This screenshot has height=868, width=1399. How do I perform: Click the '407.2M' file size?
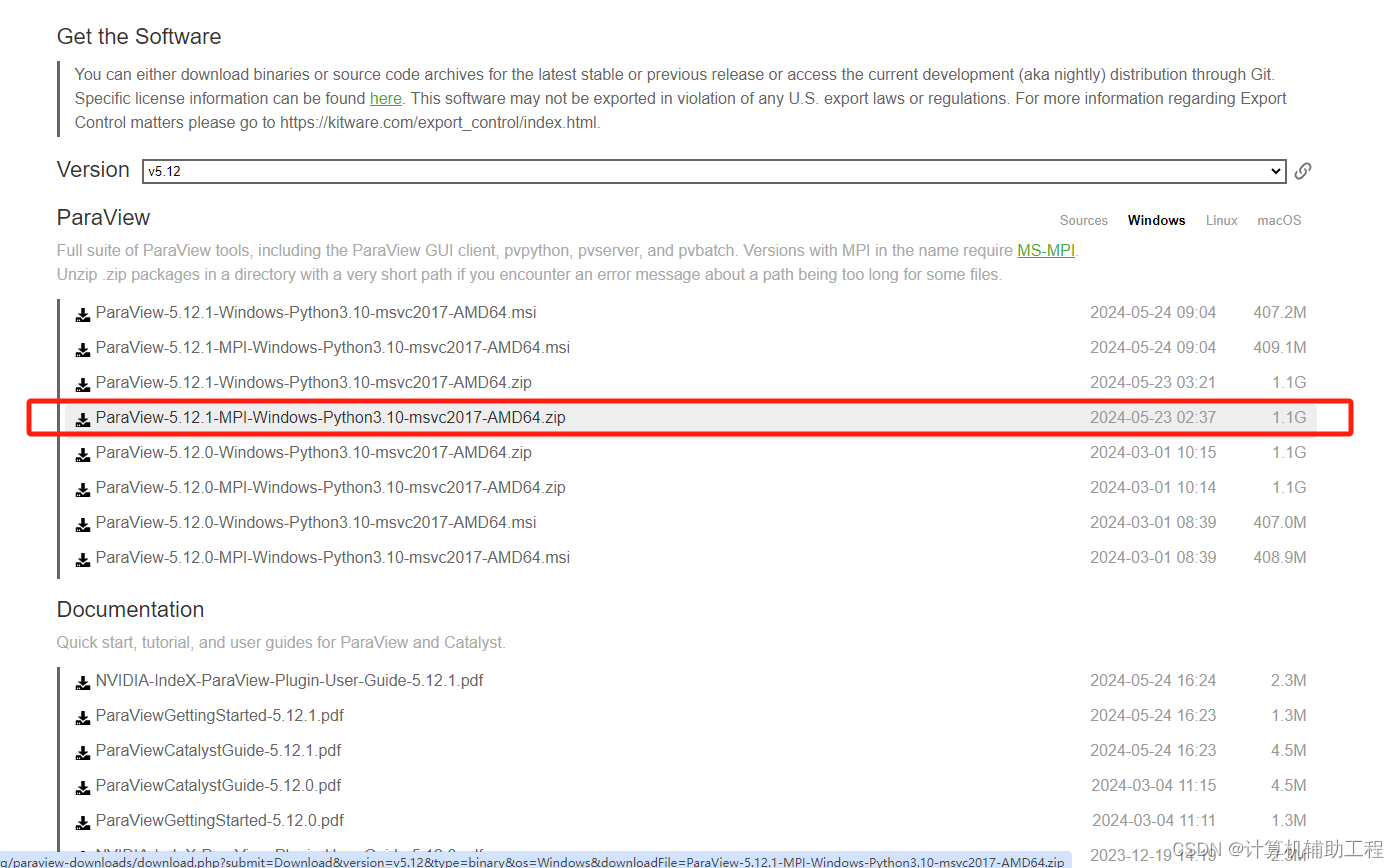pyautogui.click(x=1280, y=312)
